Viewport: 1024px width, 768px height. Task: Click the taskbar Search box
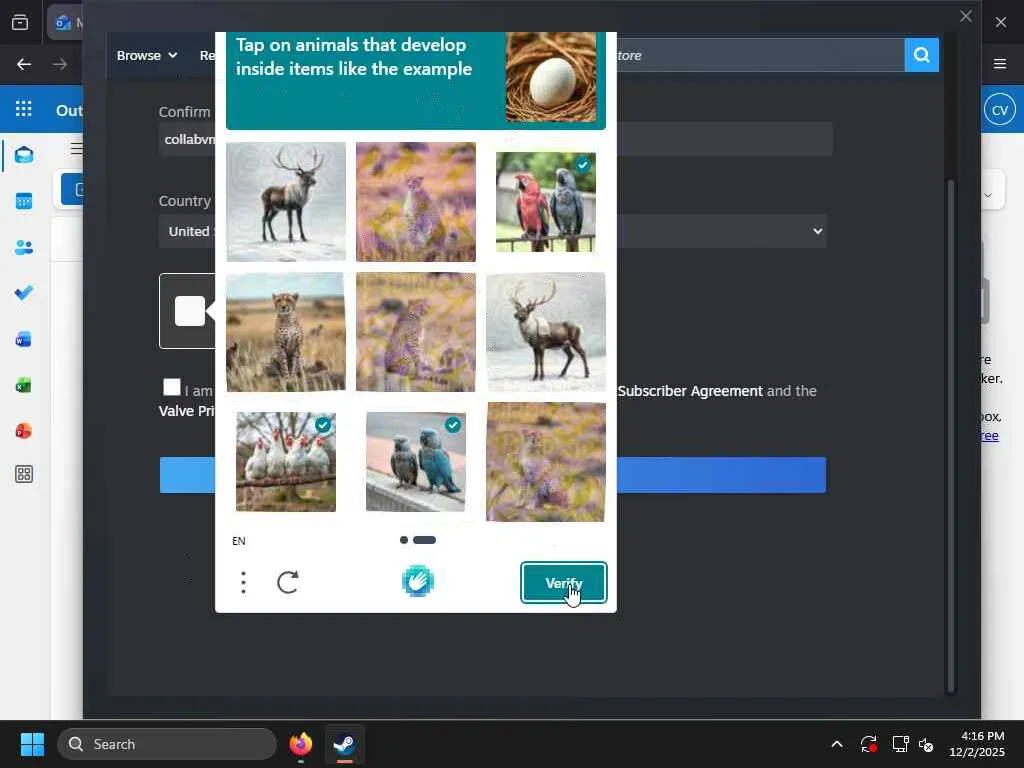click(x=167, y=744)
